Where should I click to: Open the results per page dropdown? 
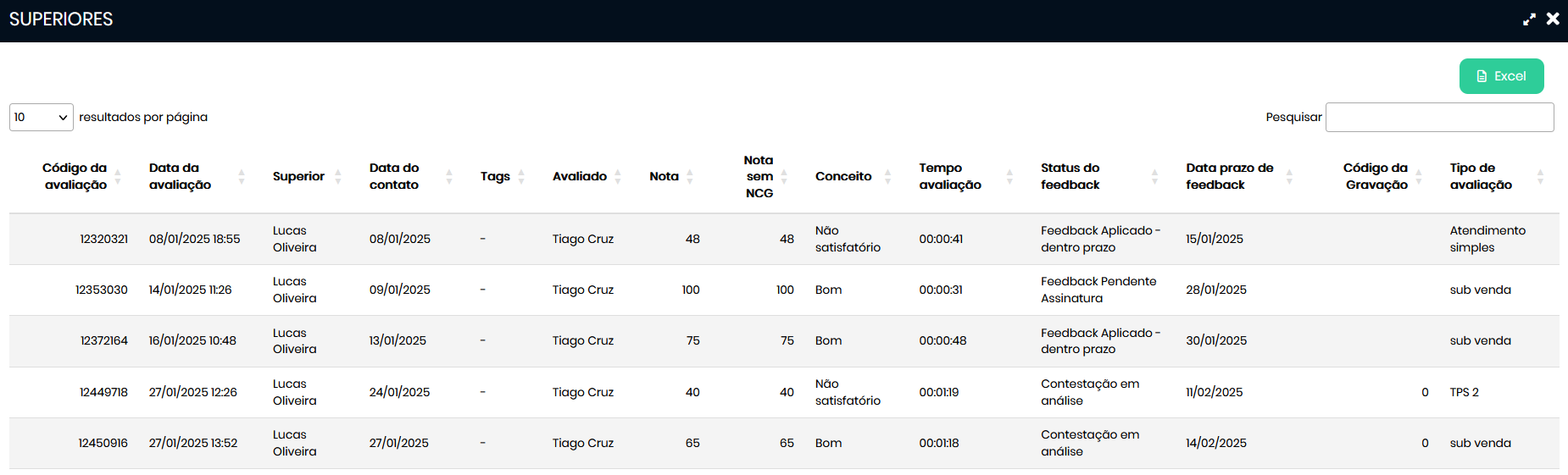[41, 117]
